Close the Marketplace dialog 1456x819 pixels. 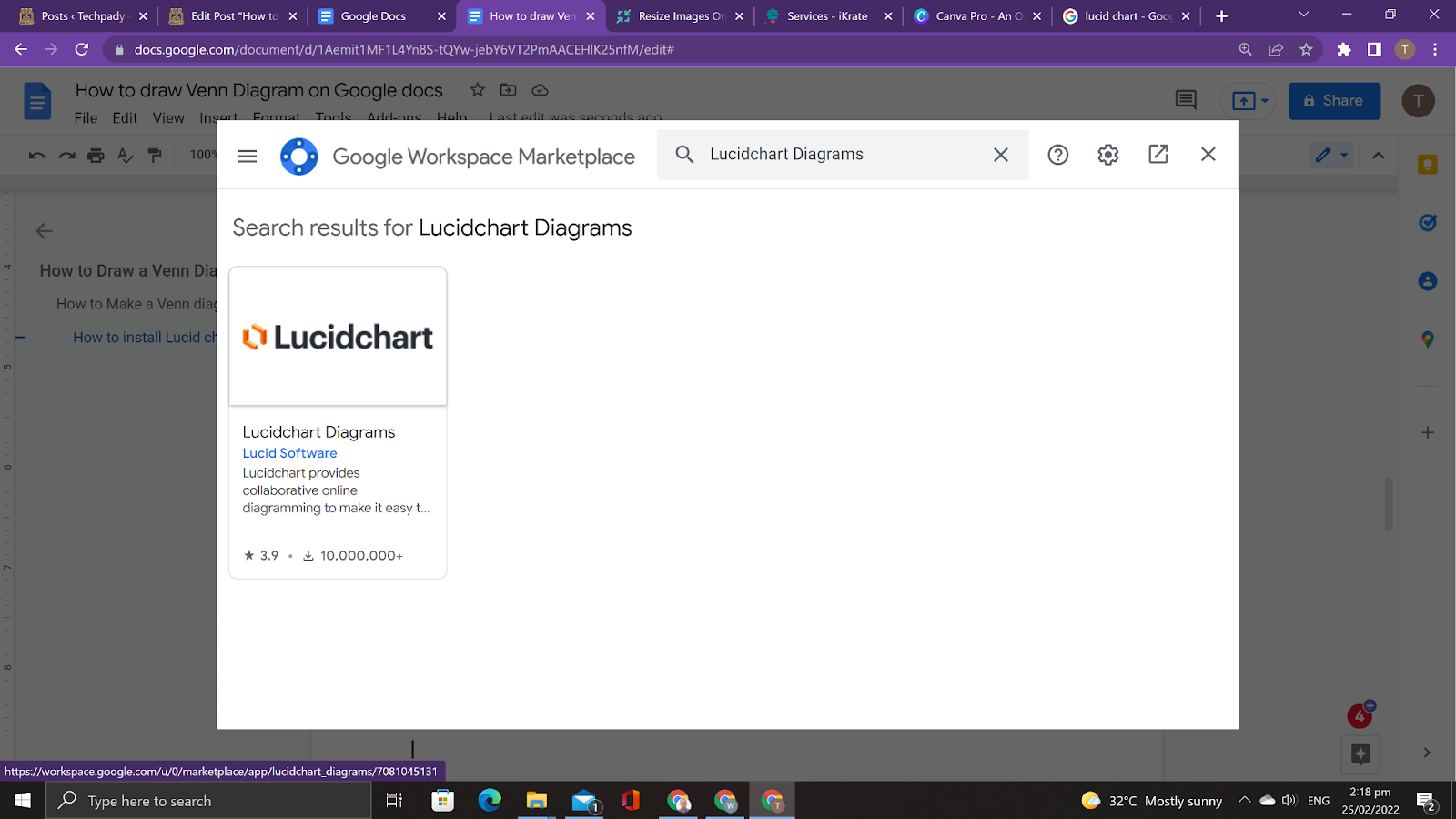(x=1208, y=155)
